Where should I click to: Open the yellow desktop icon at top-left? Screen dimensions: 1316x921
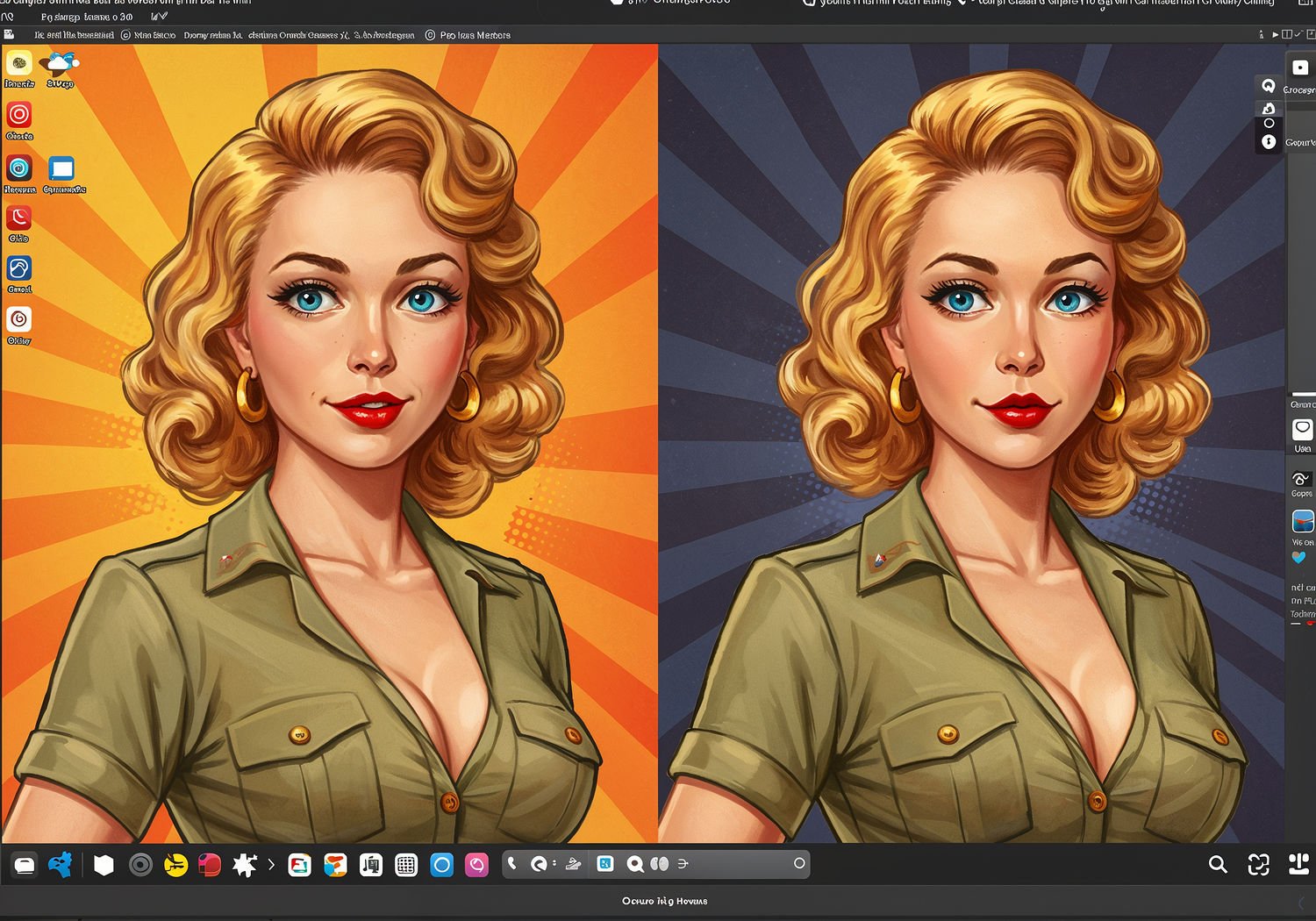coord(19,63)
